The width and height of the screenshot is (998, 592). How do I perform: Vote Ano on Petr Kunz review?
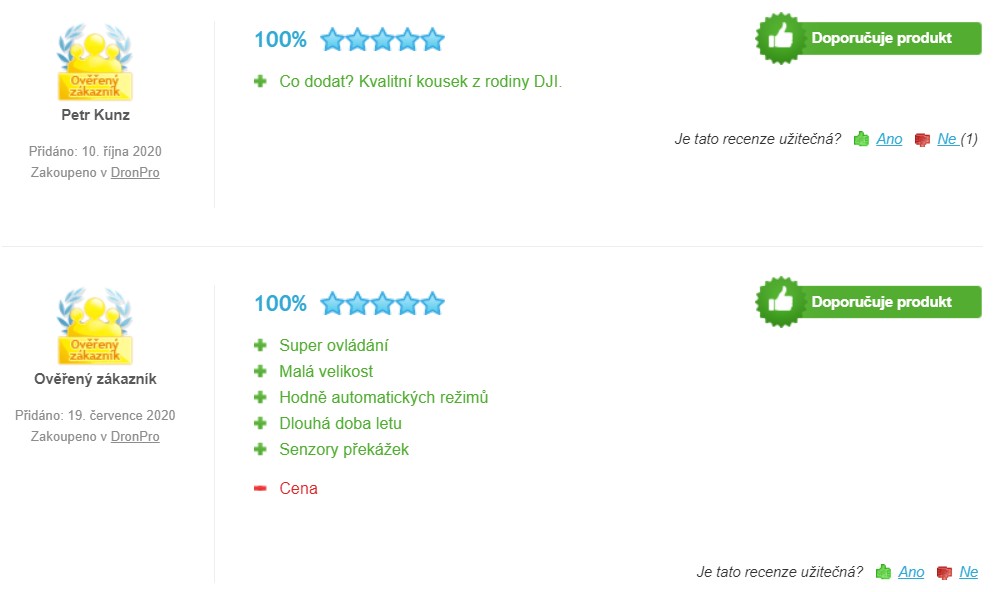[x=889, y=139]
